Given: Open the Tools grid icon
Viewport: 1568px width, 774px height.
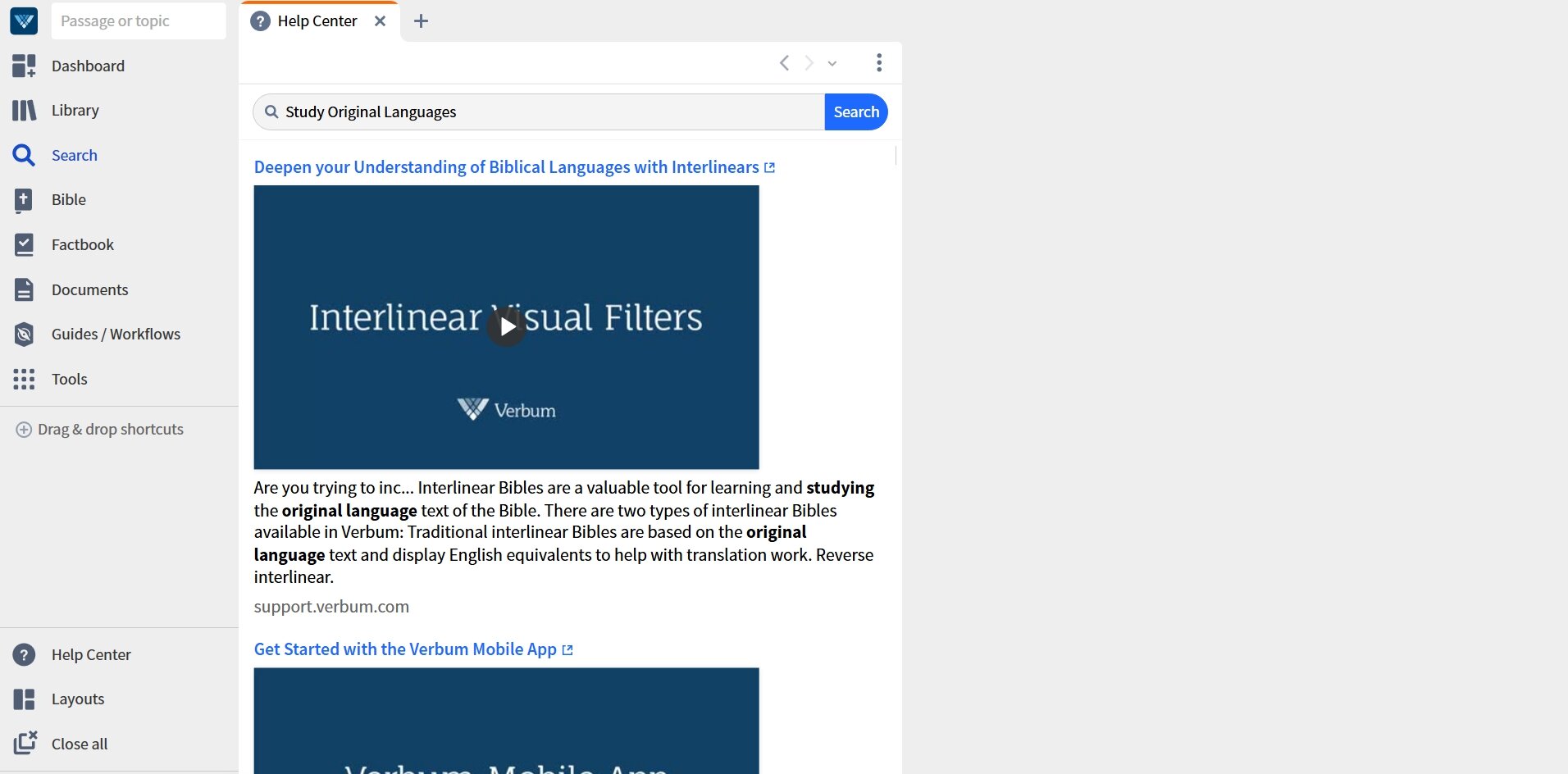Looking at the screenshot, I should (x=24, y=379).
